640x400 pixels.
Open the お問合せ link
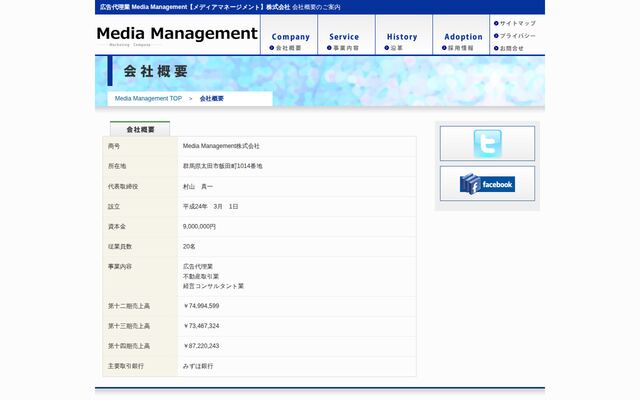tap(509, 48)
